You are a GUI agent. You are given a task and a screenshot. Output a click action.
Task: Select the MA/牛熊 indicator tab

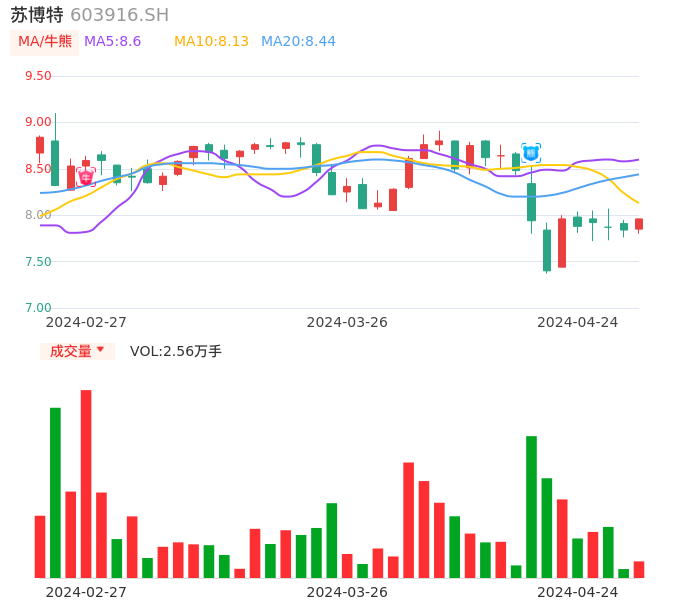tap(45, 42)
